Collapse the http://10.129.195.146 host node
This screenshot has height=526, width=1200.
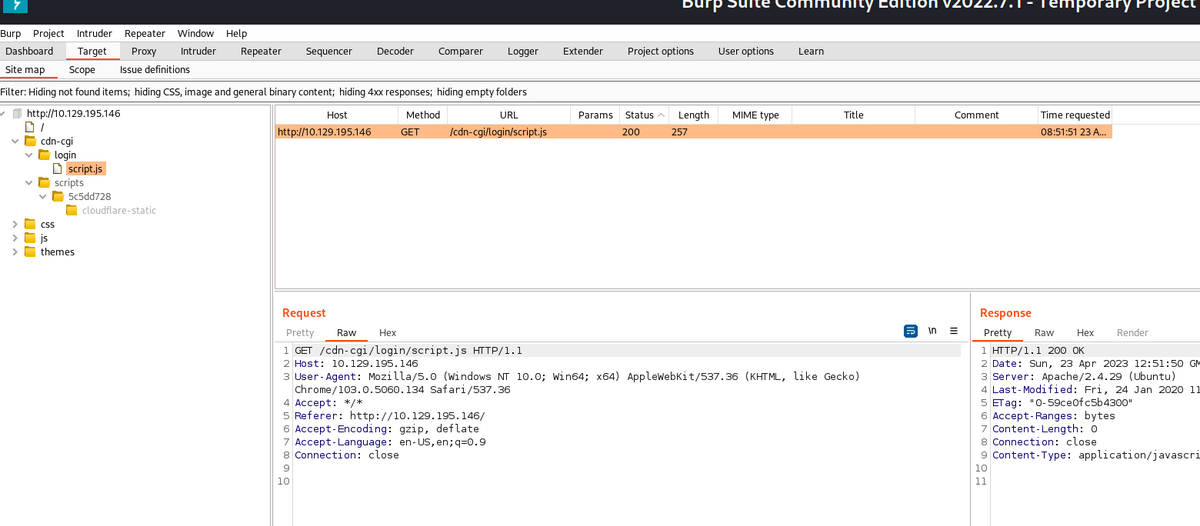4,113
